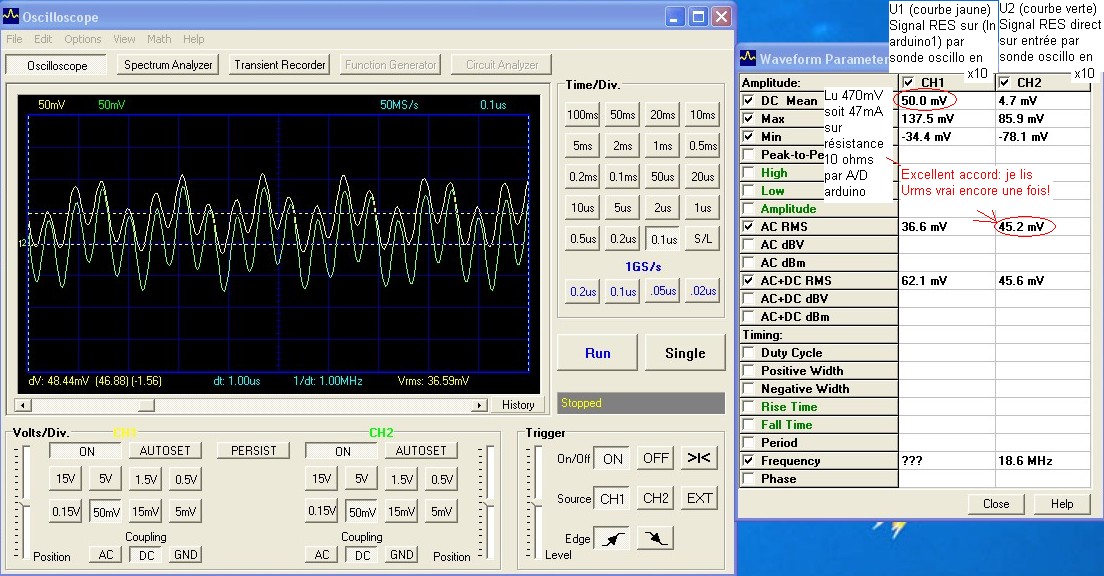The height and width of the screenshot is (576, 1104).
Task: Enable High measurement checkbox
Action: click(748, 173)
